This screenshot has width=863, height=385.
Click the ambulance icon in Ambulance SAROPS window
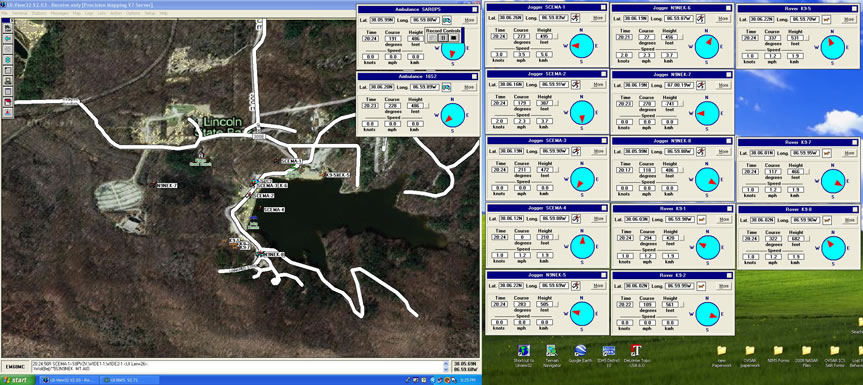point(447,20)
